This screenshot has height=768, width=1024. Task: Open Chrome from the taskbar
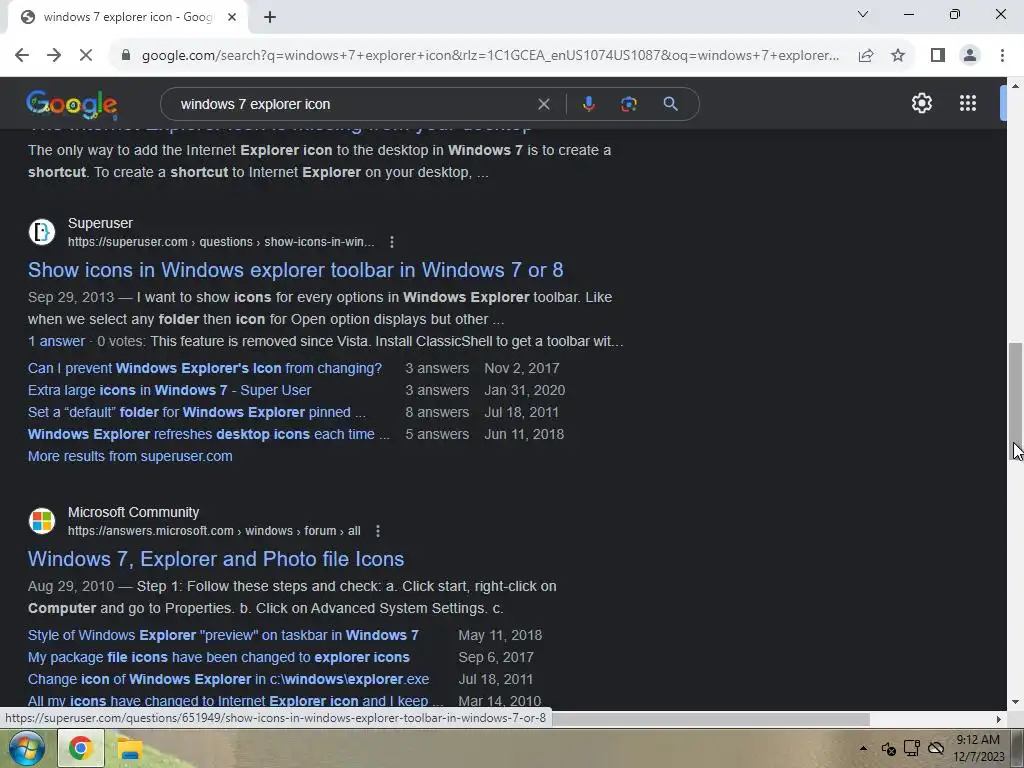point(81,748)
